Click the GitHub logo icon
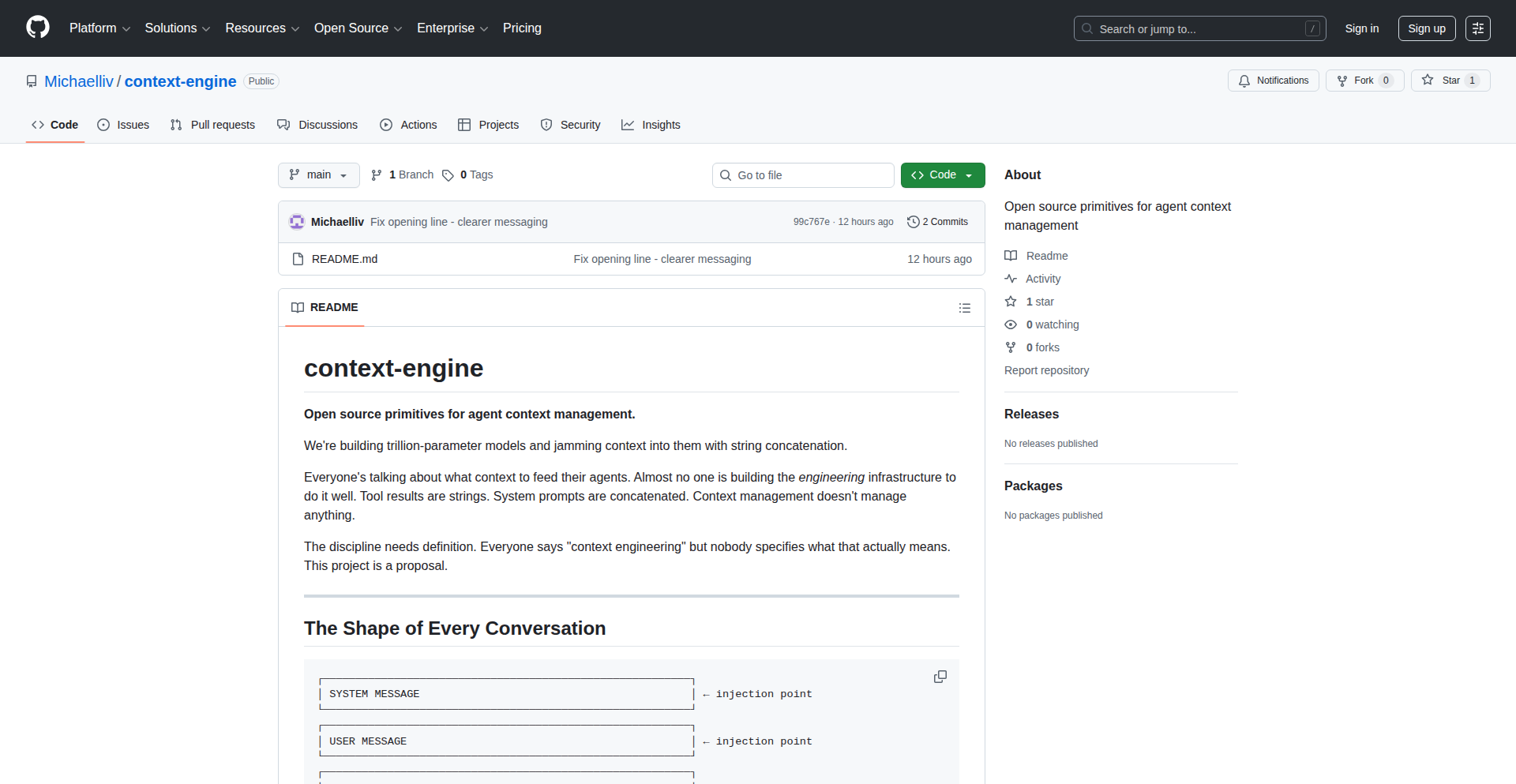This screenshot has width=1516, height=784. coord(38,28)
